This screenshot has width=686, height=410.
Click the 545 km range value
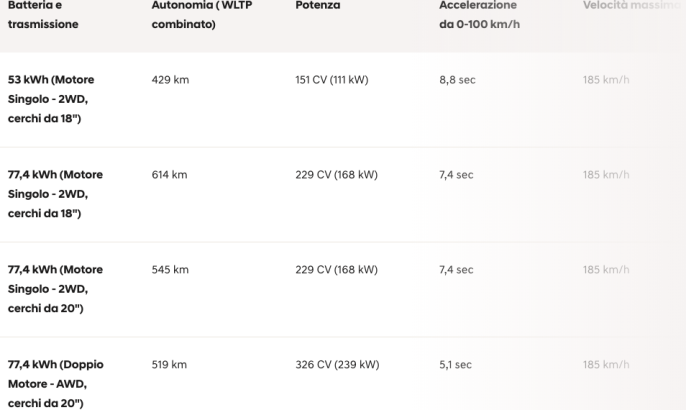[170, 270]
